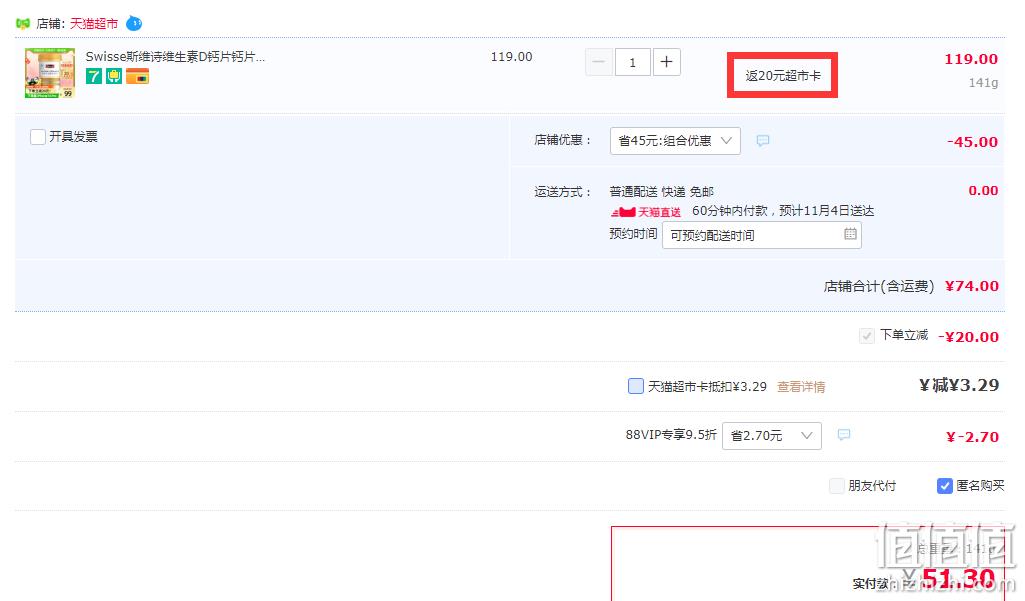
Task: Click the quantity input field
Action: pos(632,62)
